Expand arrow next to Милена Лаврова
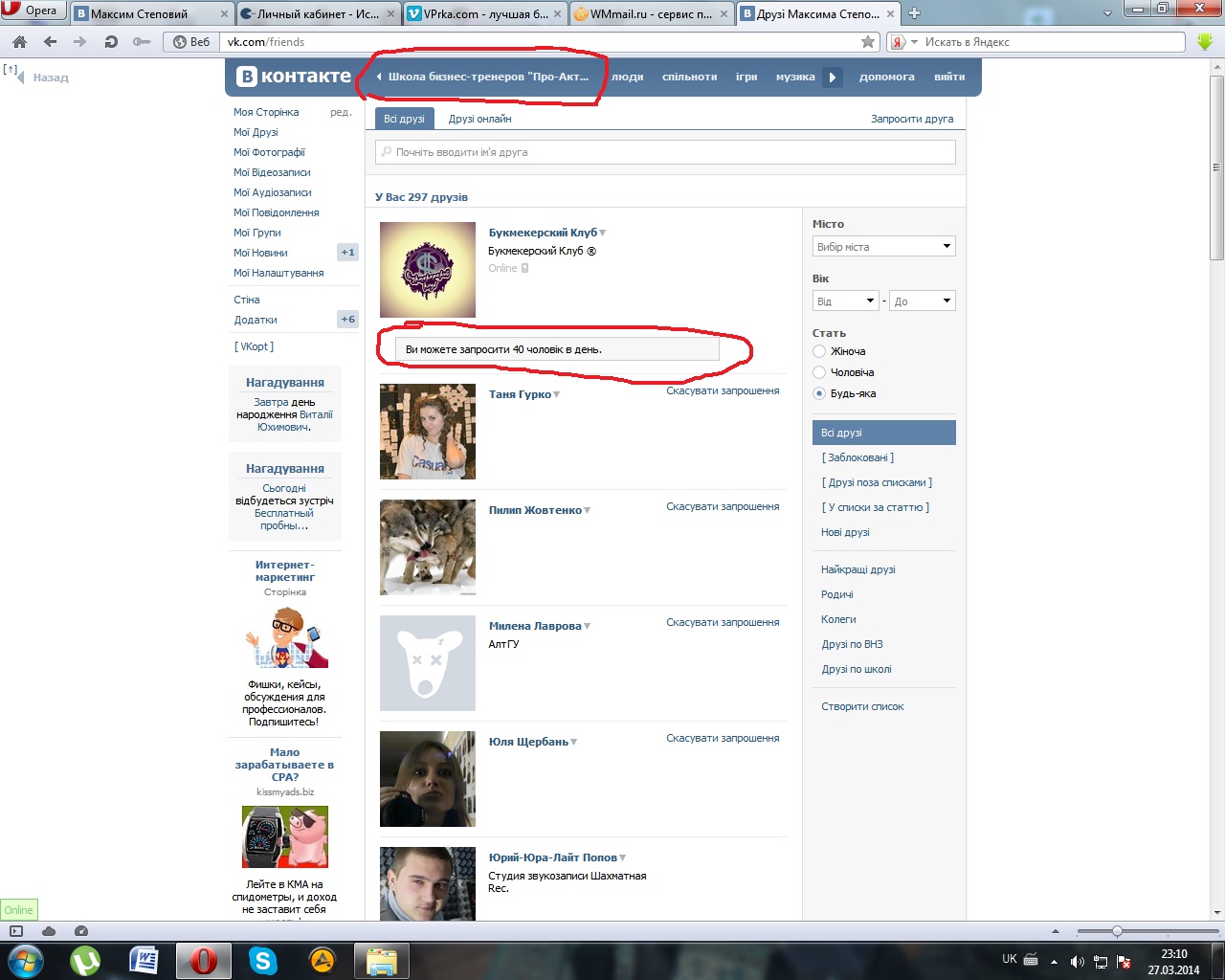The height and width of the screenshot is (980, 1225). point(588,626)
